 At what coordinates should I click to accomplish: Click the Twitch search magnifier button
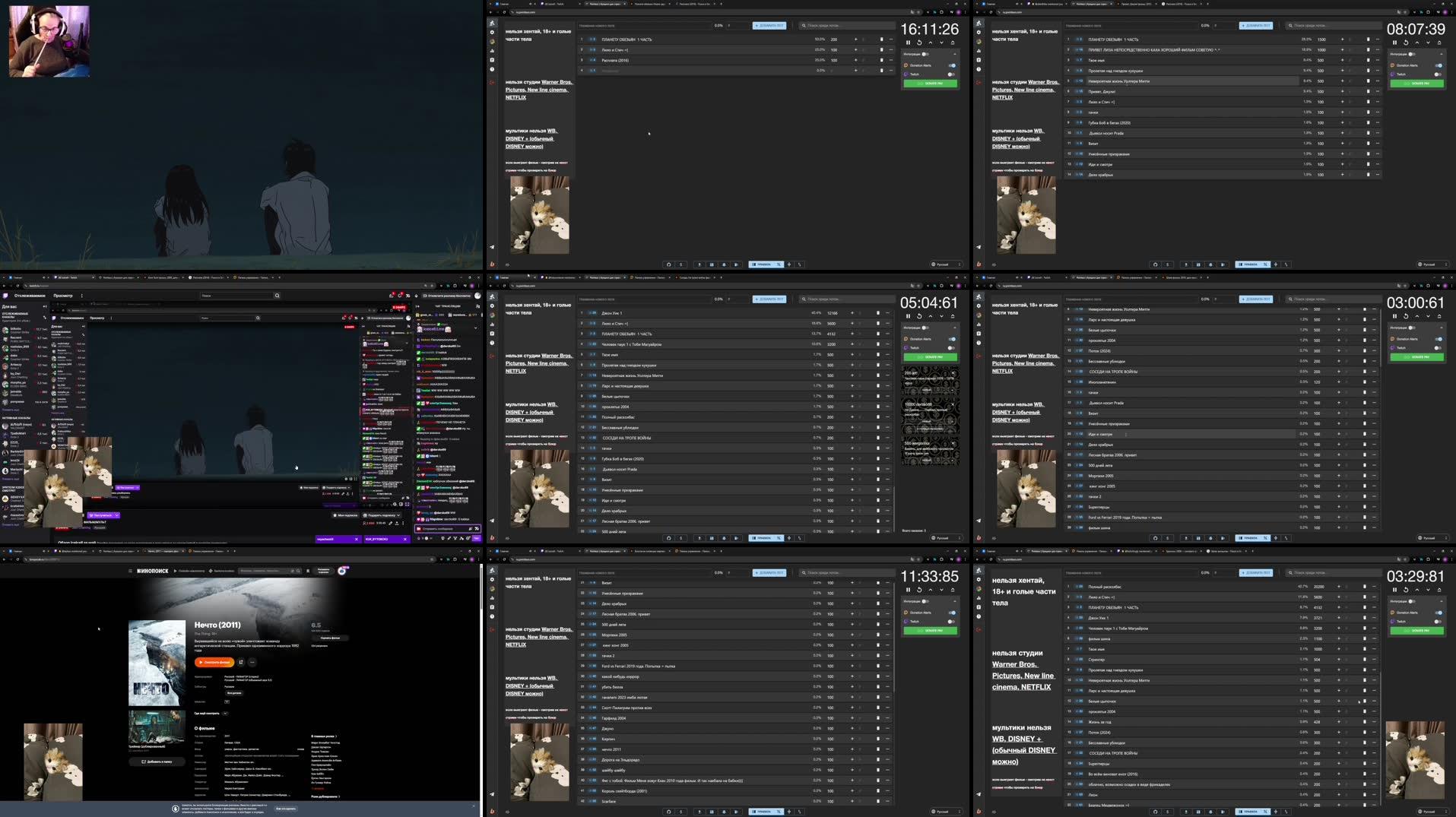(277, 296)
